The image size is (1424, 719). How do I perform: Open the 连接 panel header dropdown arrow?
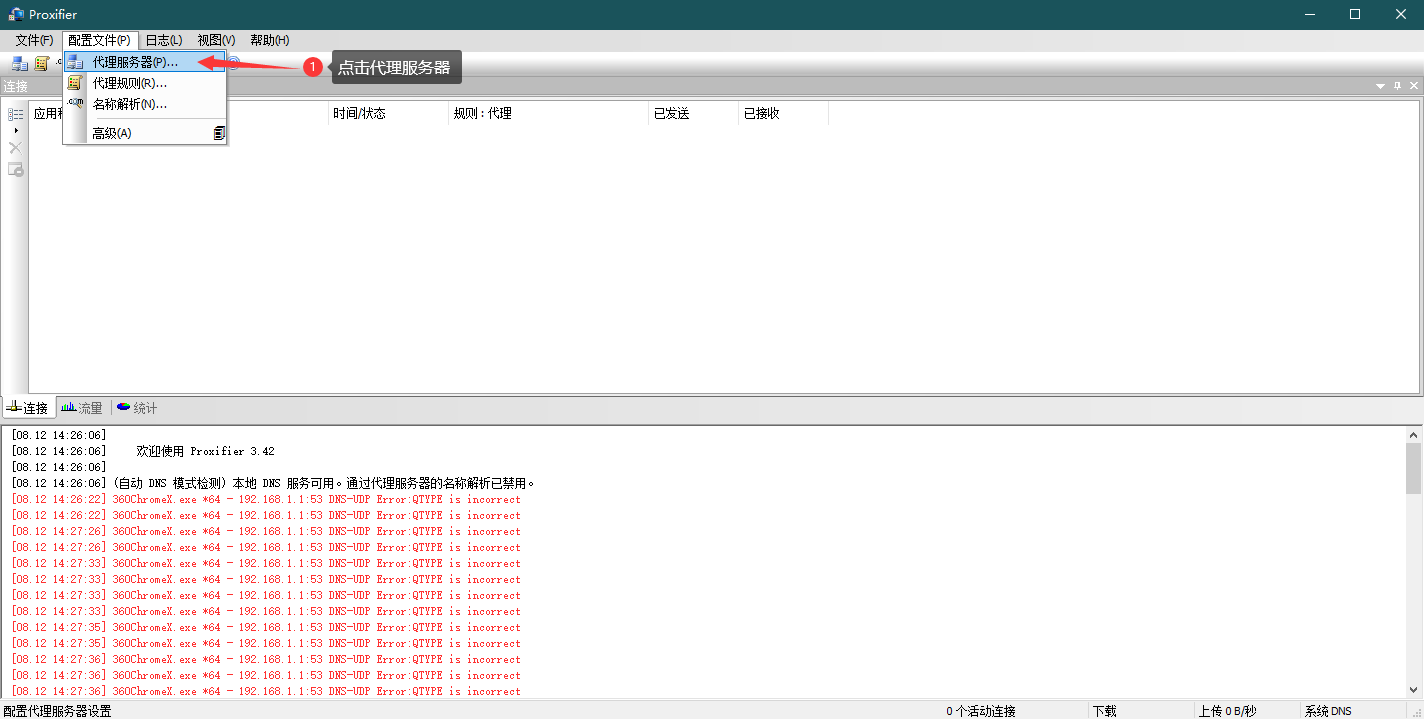point(1381,87)
